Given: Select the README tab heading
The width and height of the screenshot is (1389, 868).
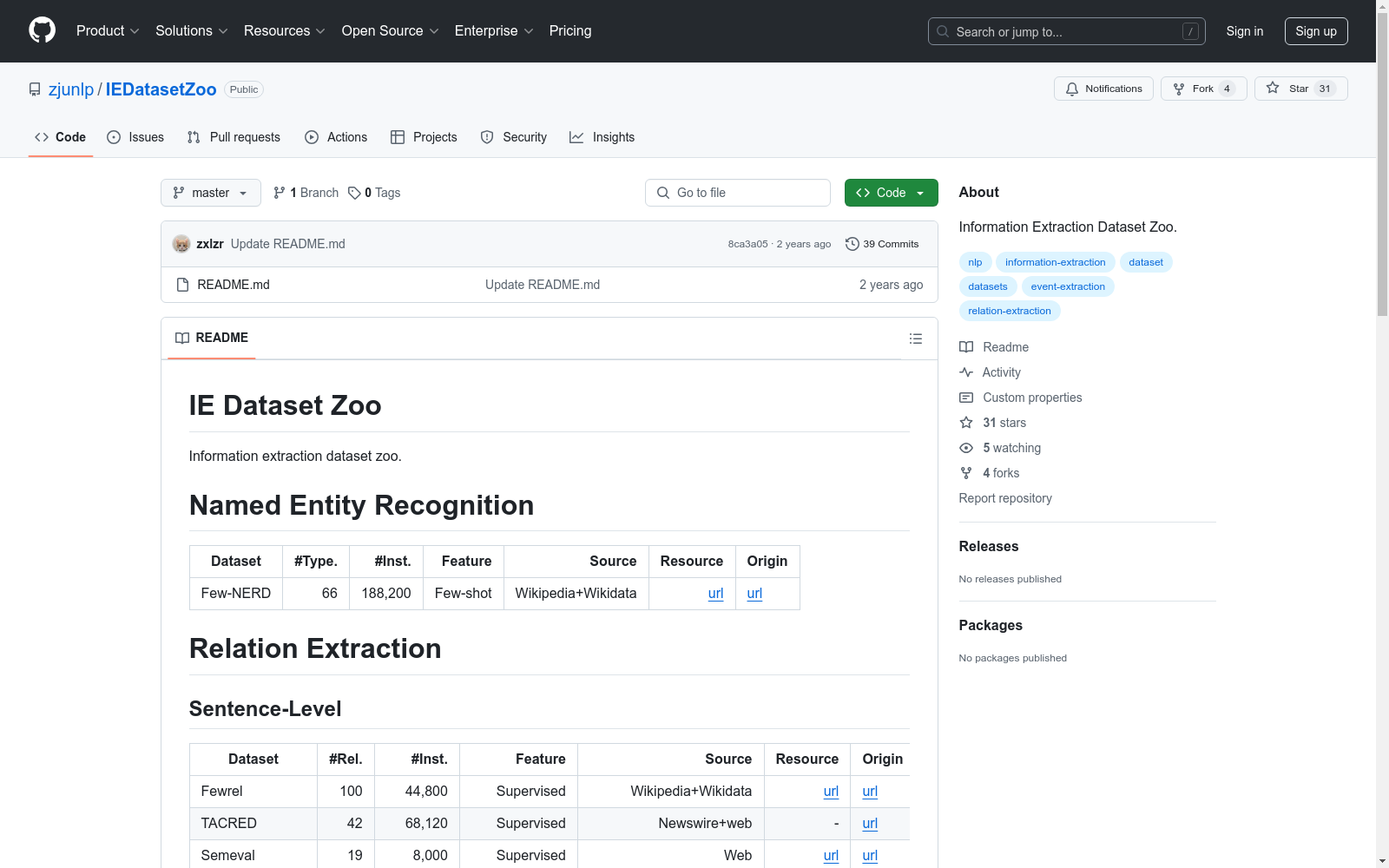Looking at the screenshot, I should [x=212, y=338].
